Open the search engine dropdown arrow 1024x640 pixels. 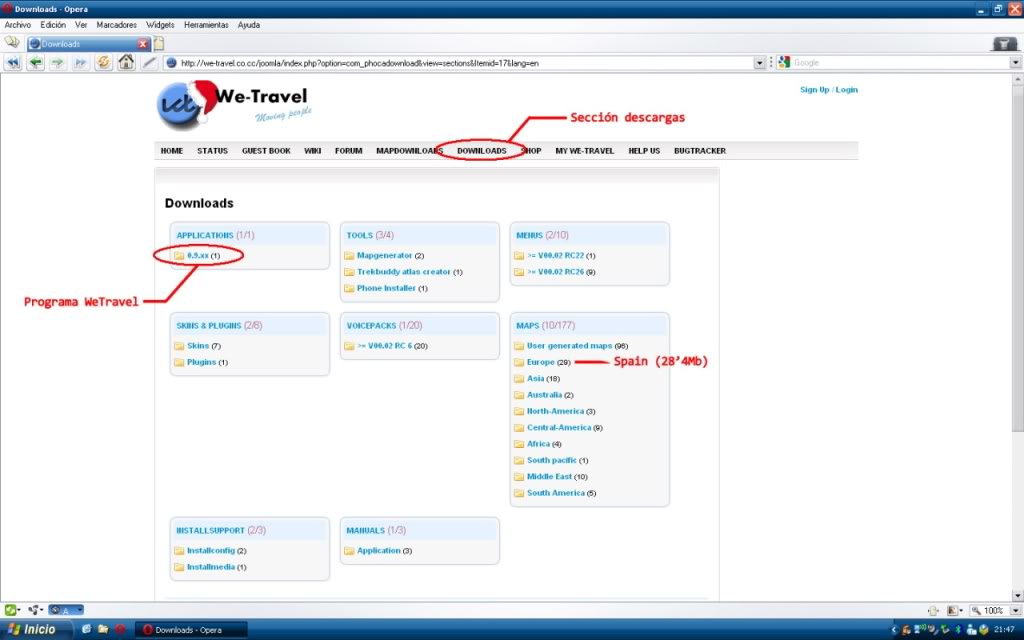tap(1016, 63)
